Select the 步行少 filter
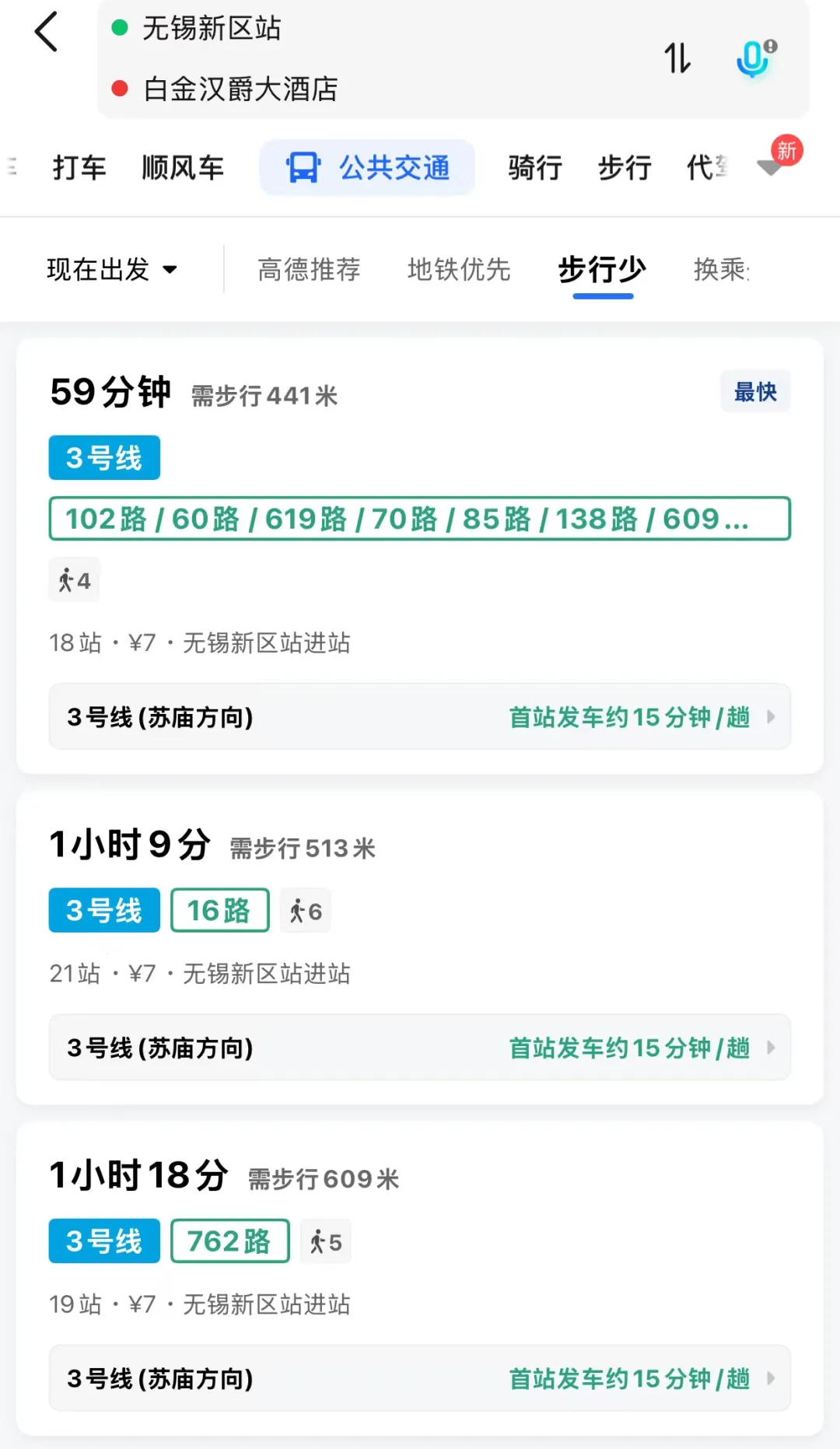The image size is (840, 1449). coord(602,269)
